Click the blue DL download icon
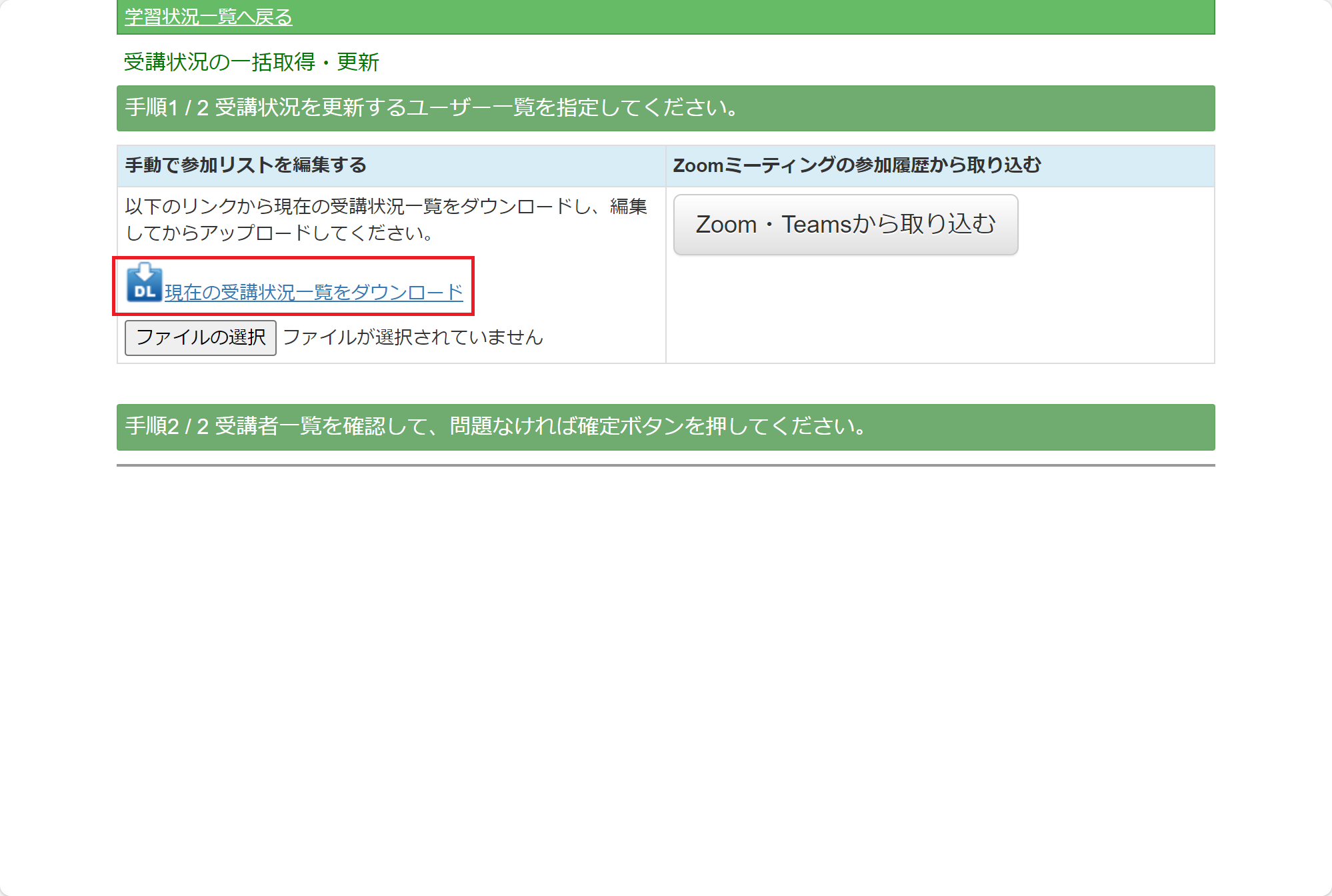Viewport: 1332px width, 896px height. pos(144,283)
